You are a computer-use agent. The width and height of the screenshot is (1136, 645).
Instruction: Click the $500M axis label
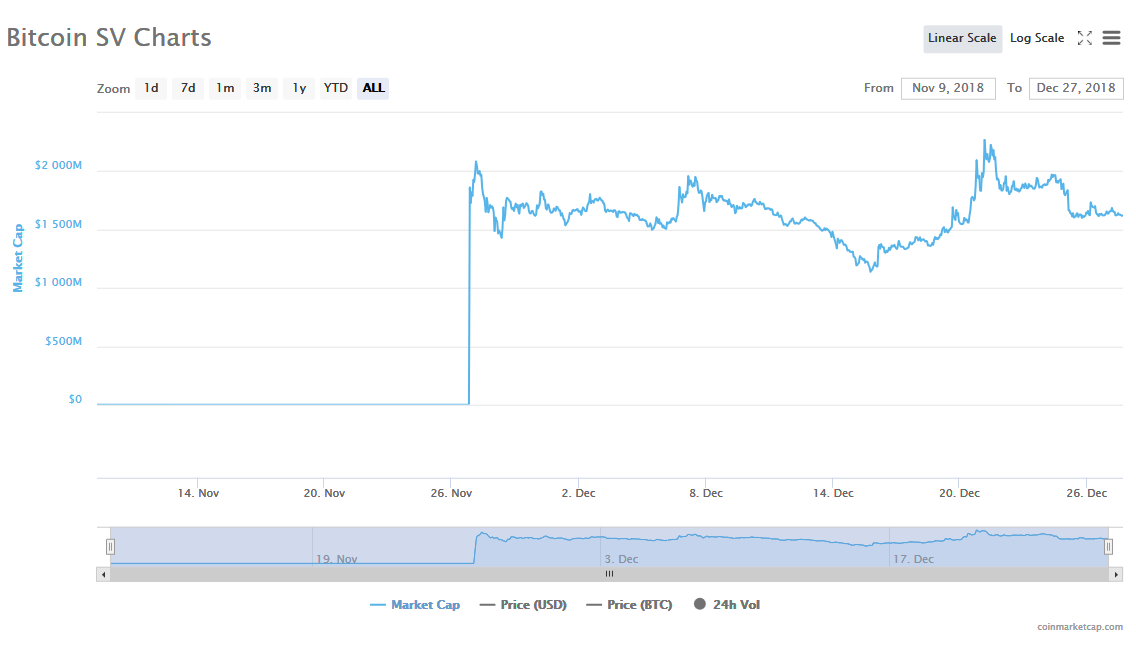pyautogui.click(x=64, y=341)
